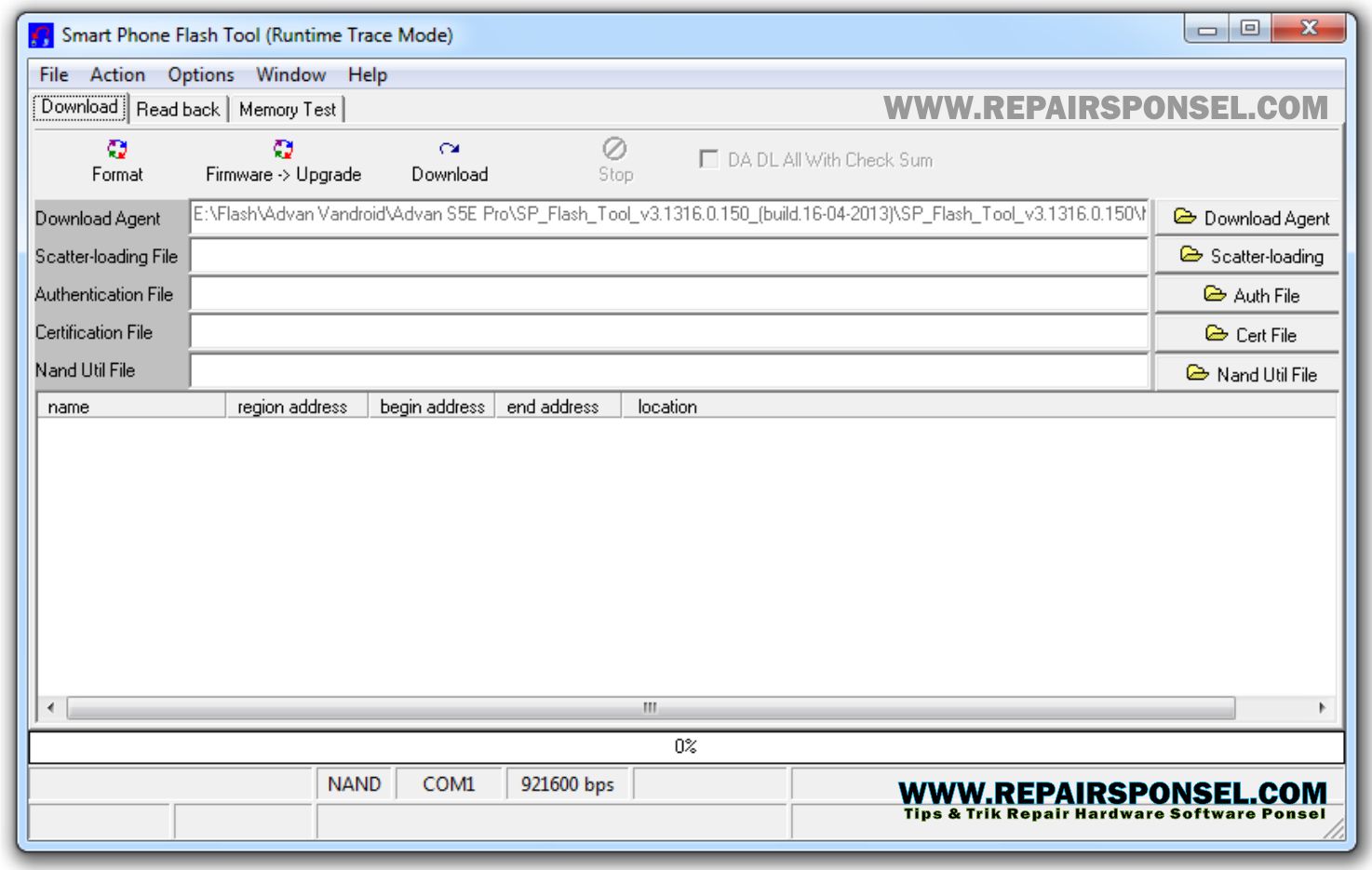The height and width of the screenshot is (870, 1372).
Task: Click the horizontal scrollbar below the partition list
Action: pos(649,708)
